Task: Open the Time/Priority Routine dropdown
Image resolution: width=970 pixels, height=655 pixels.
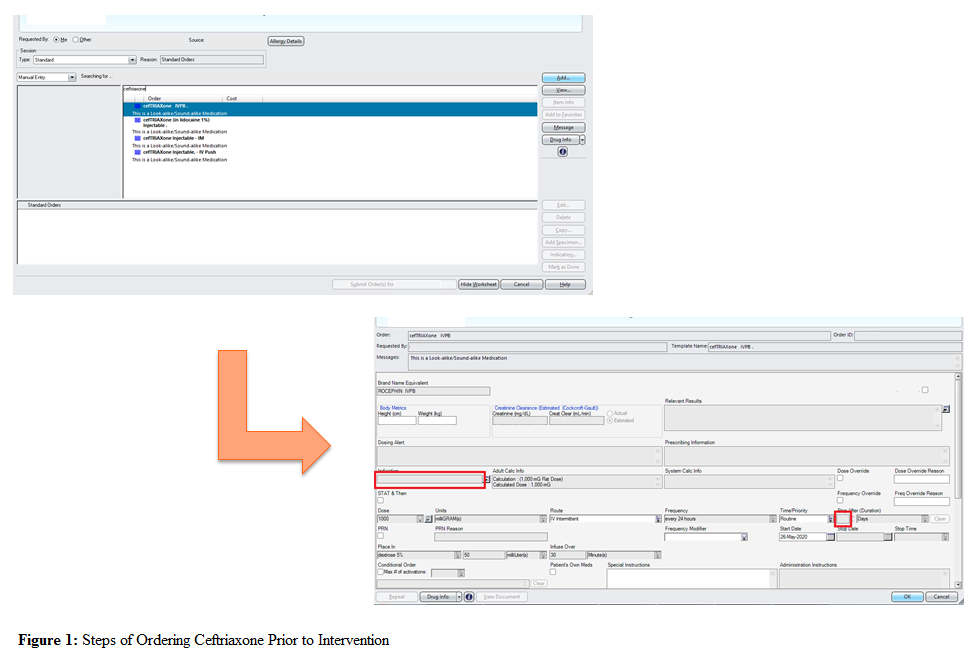Action: click(829, 519)
